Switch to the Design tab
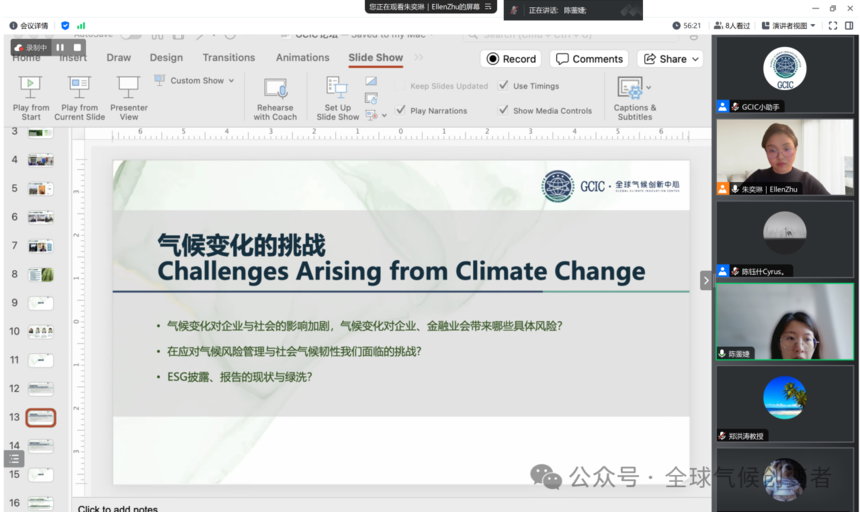 point(166,58)
